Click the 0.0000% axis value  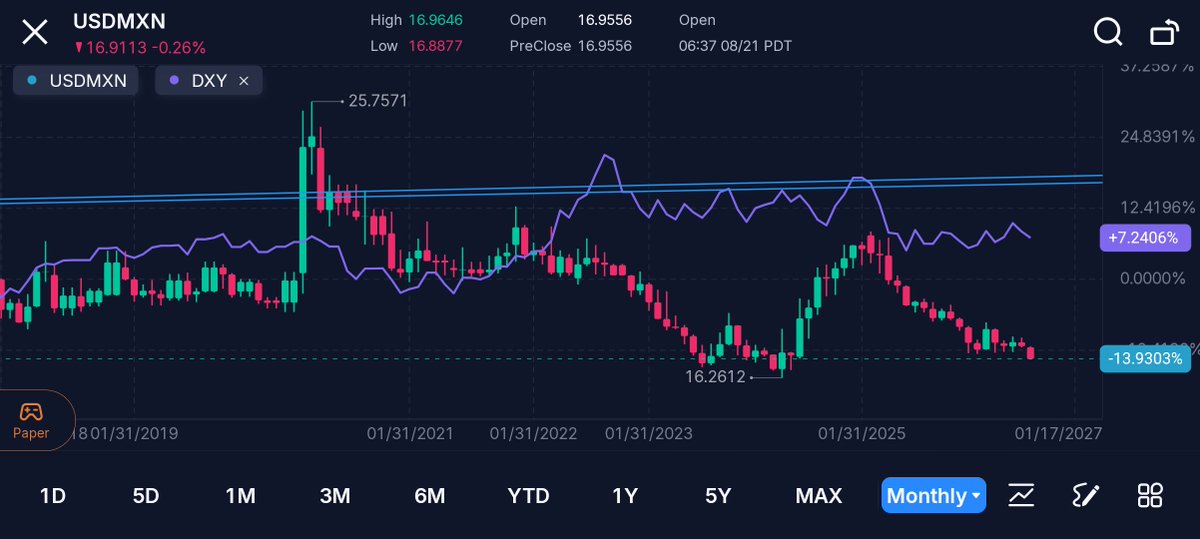tap(1155, 278)
